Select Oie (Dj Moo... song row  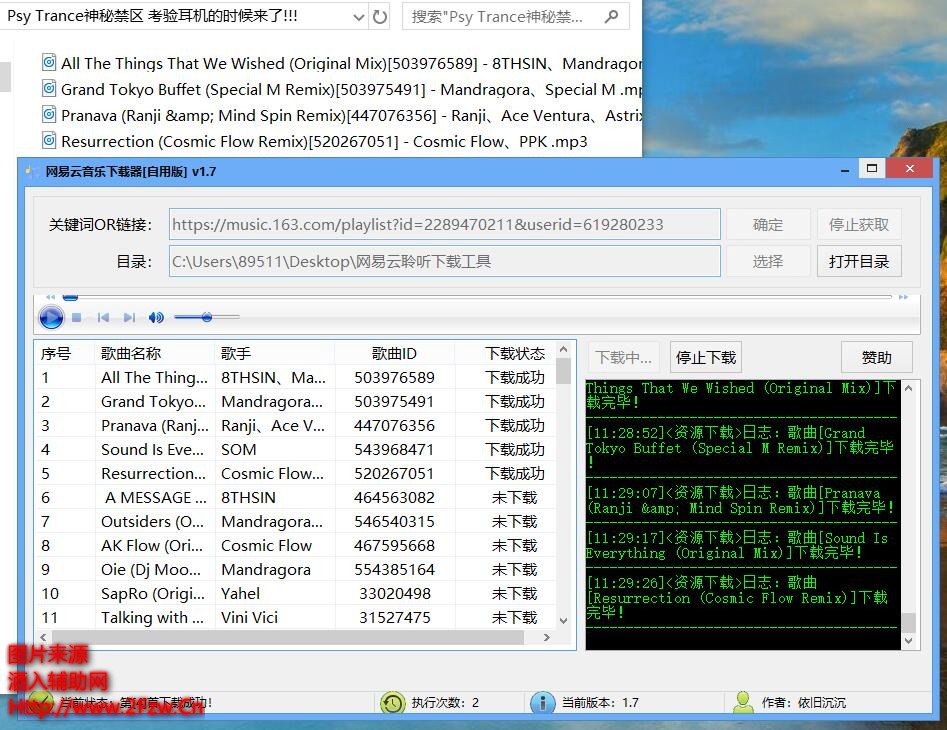295,569
